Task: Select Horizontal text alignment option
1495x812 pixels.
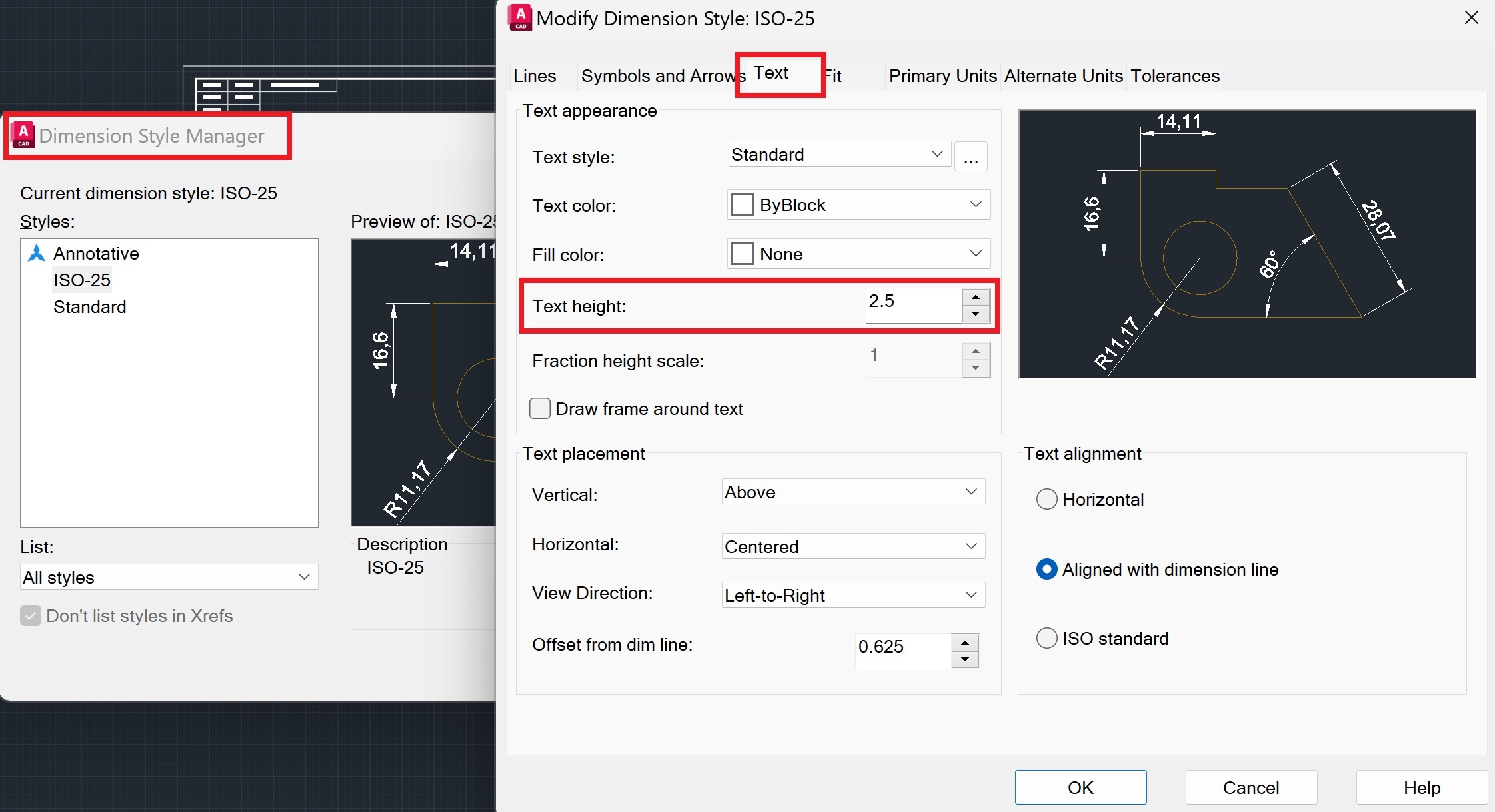Action: 1046,500
